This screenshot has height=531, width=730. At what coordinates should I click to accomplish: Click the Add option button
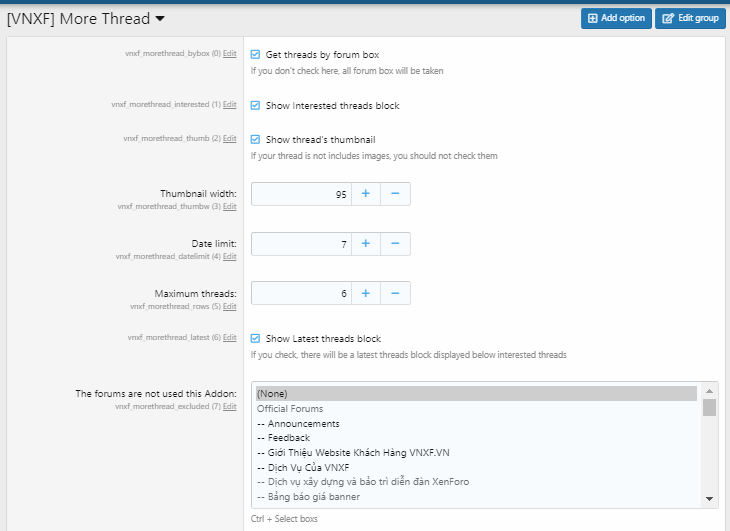[x=616, y=18]
